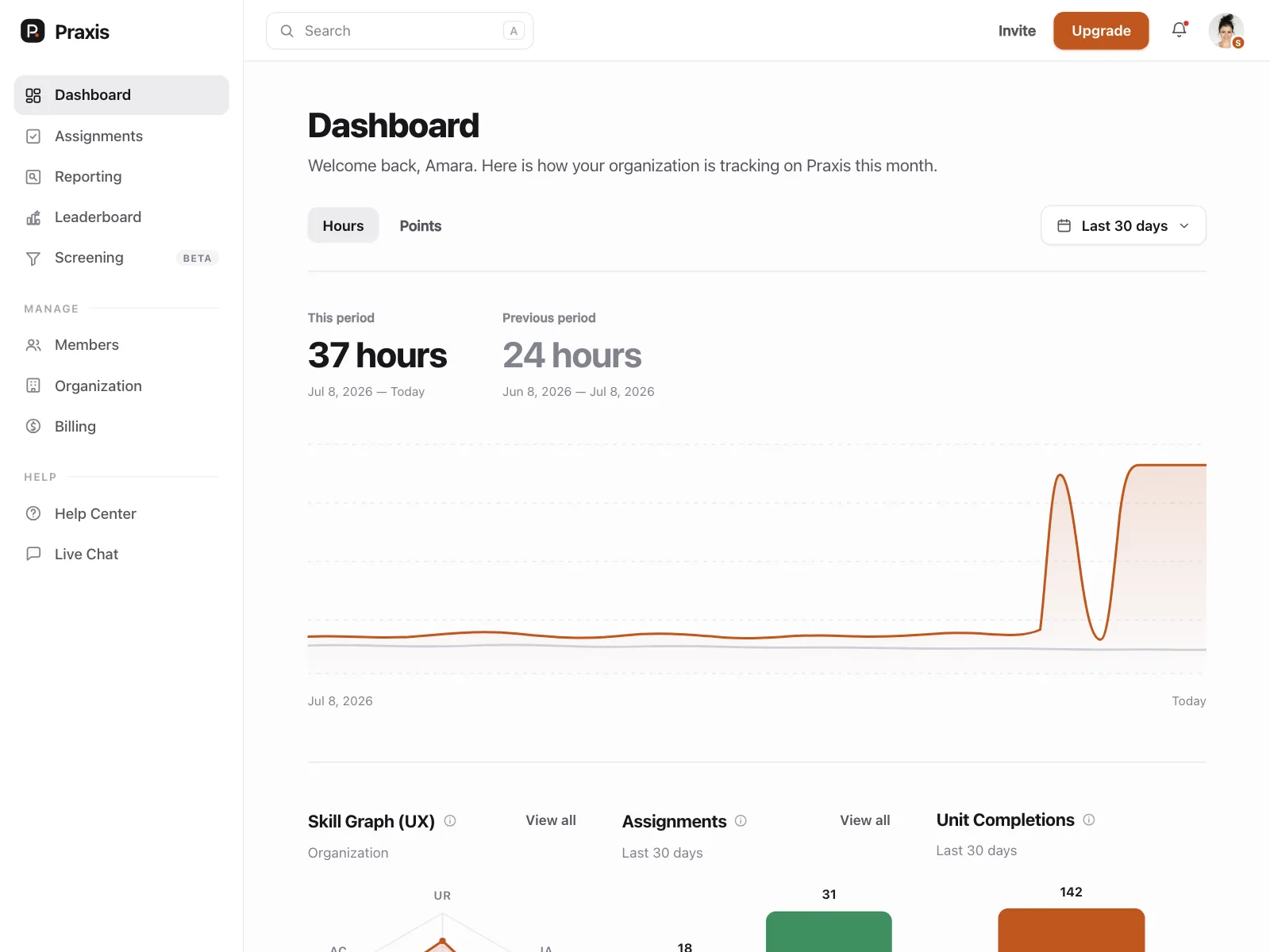This screenshot has height=952, width=1270.
Task: Click the "Today" chart axis label
Action: pyautogui.click(x=1189, y=701)
